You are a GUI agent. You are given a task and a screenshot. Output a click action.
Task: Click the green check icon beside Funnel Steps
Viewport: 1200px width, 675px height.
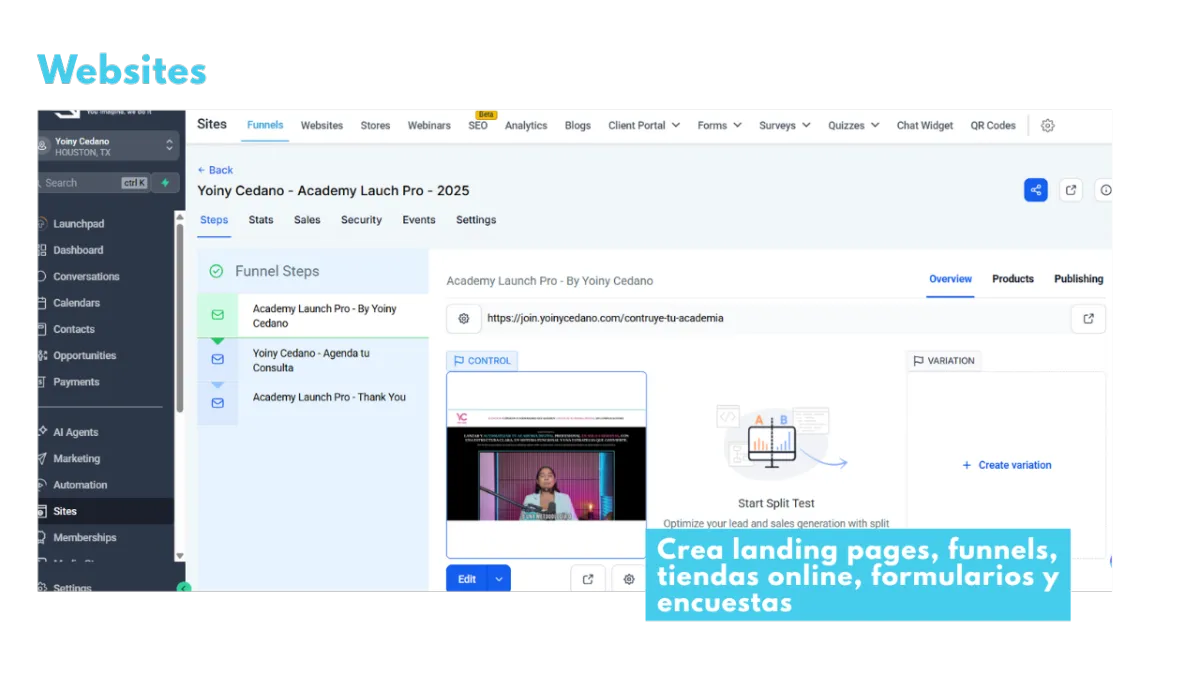[x=216, y=271]
